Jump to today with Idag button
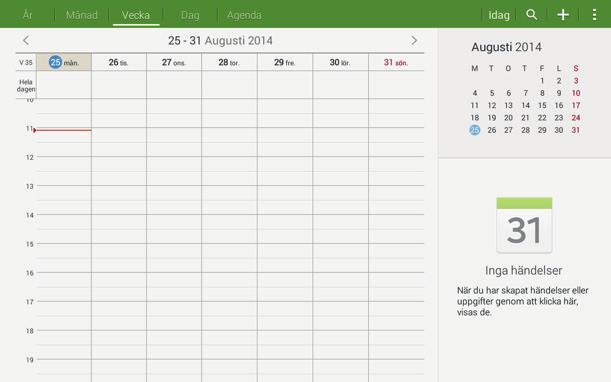The height and width of the screenshot is (382, 611). pos(499,15)
